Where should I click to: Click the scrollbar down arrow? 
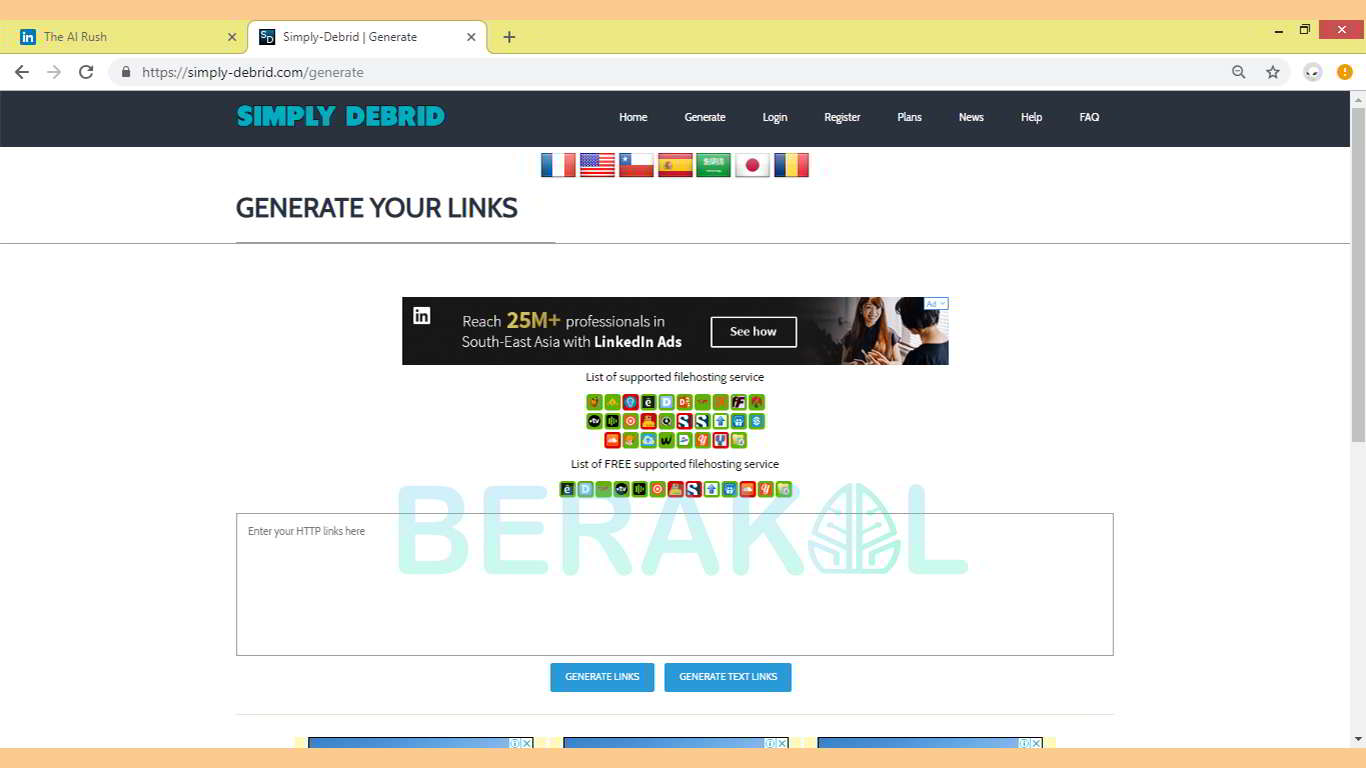1358,739
